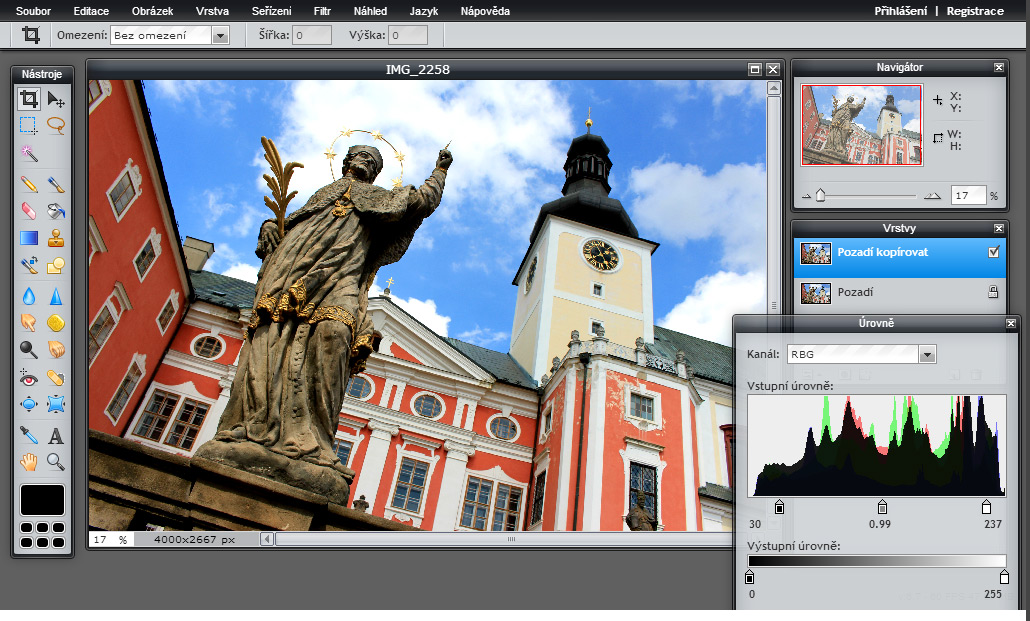Toggle visibility of Pozadí kopírovat layer
The image size is (1030, 621).
click(x=993, y=253)
